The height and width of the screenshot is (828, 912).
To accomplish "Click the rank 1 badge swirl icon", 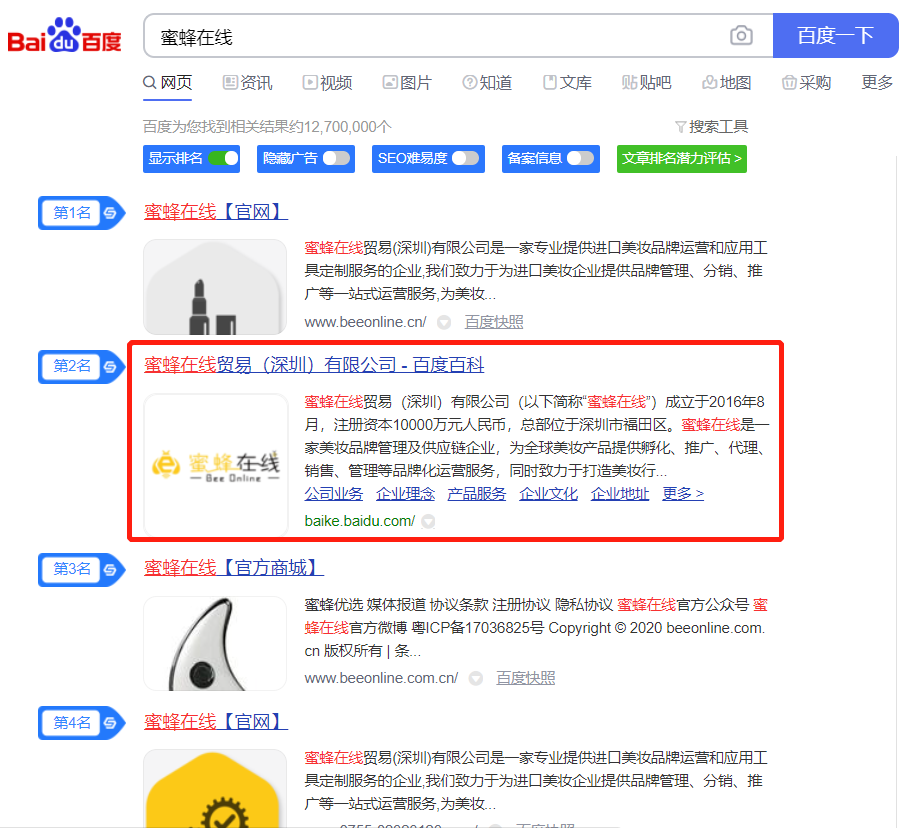I will (110, 213).
